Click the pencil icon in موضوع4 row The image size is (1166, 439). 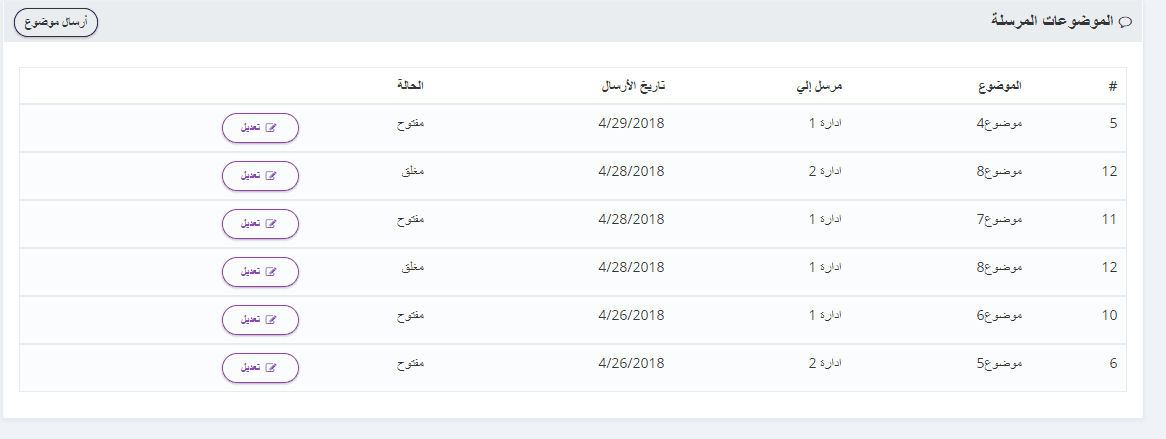pos(270,128)
